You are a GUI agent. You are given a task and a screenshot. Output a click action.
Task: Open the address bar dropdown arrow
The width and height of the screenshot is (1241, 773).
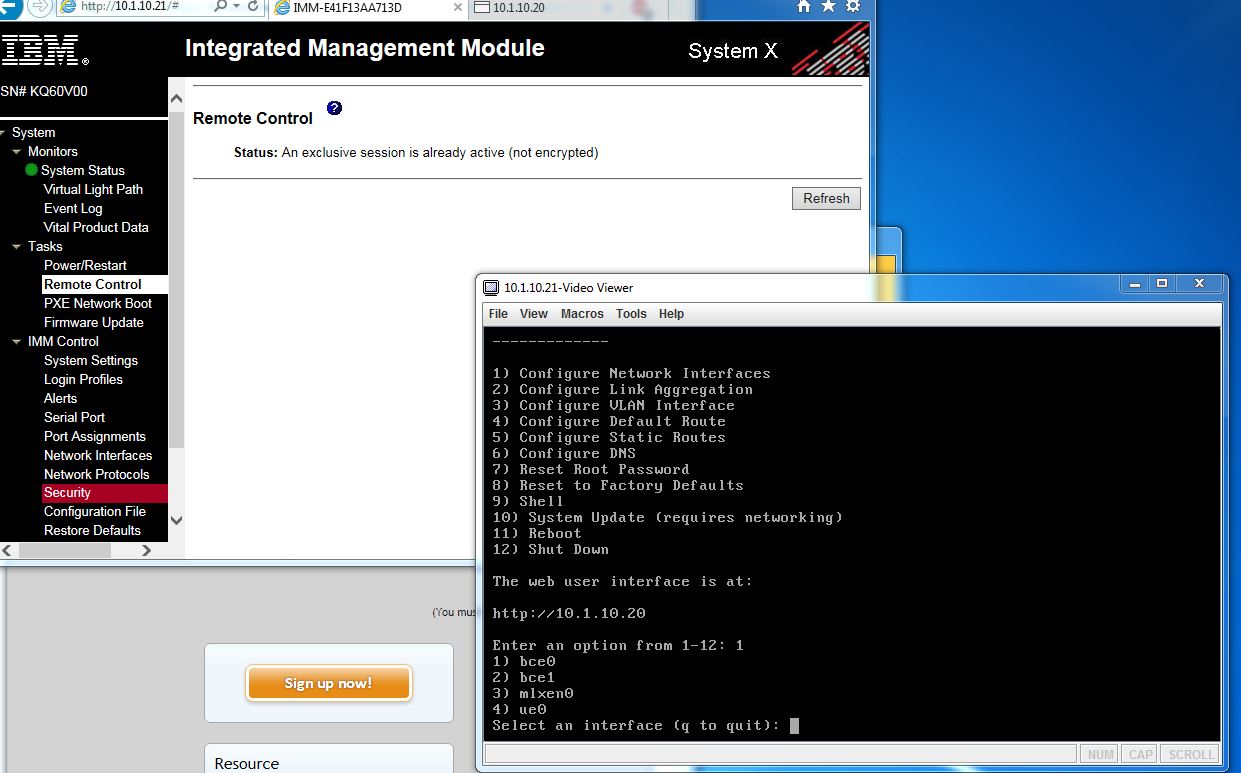(x=235, y=7)
